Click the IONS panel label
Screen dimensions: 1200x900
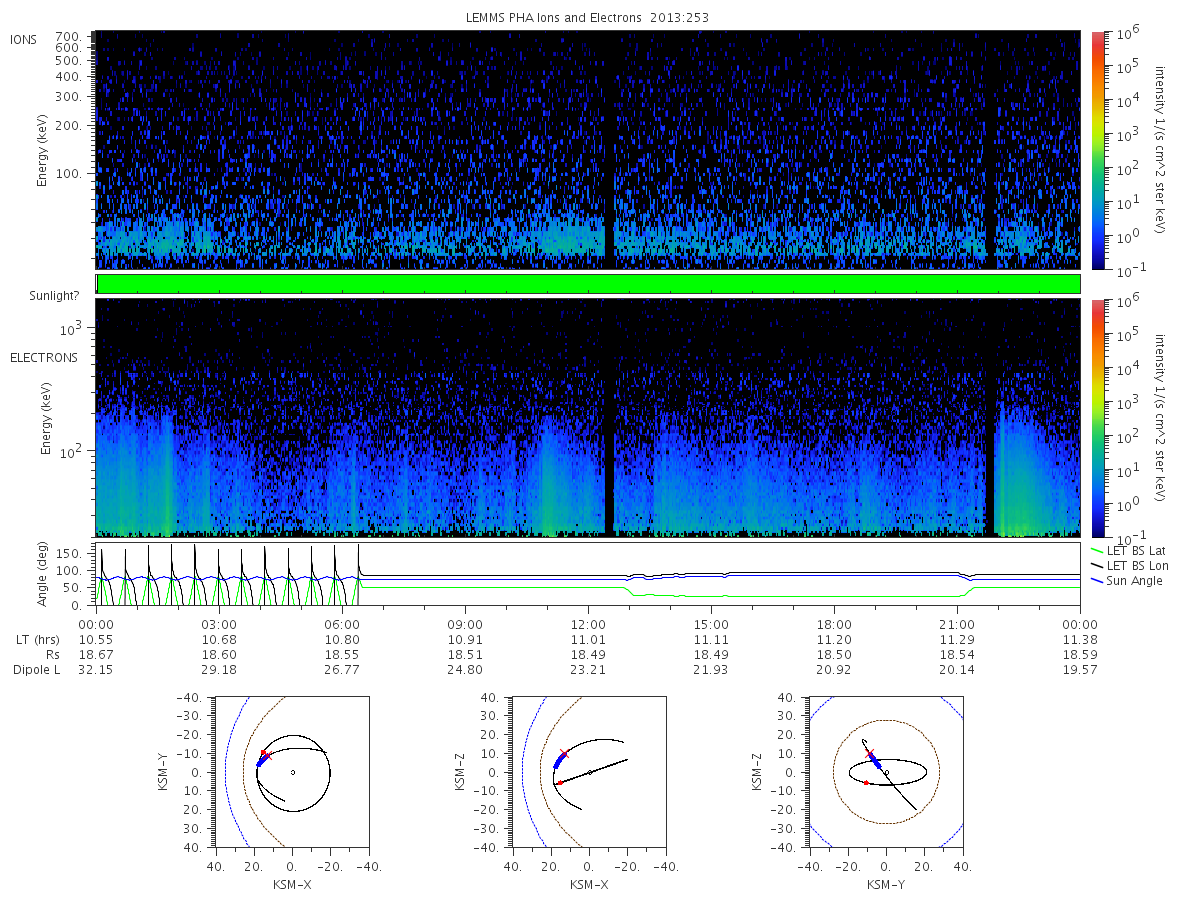click(24, 40)
